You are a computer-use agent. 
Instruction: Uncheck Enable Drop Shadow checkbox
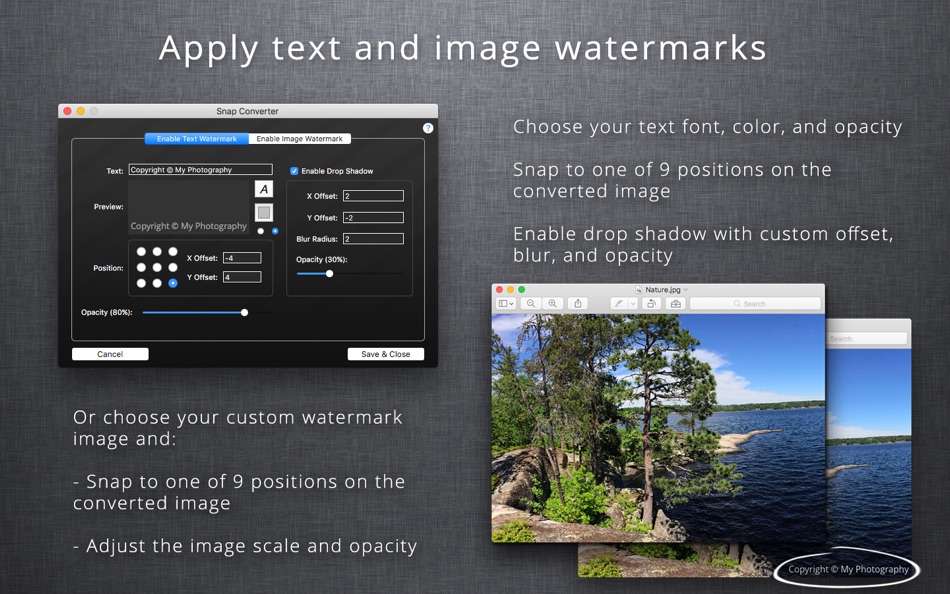point(294,171)
